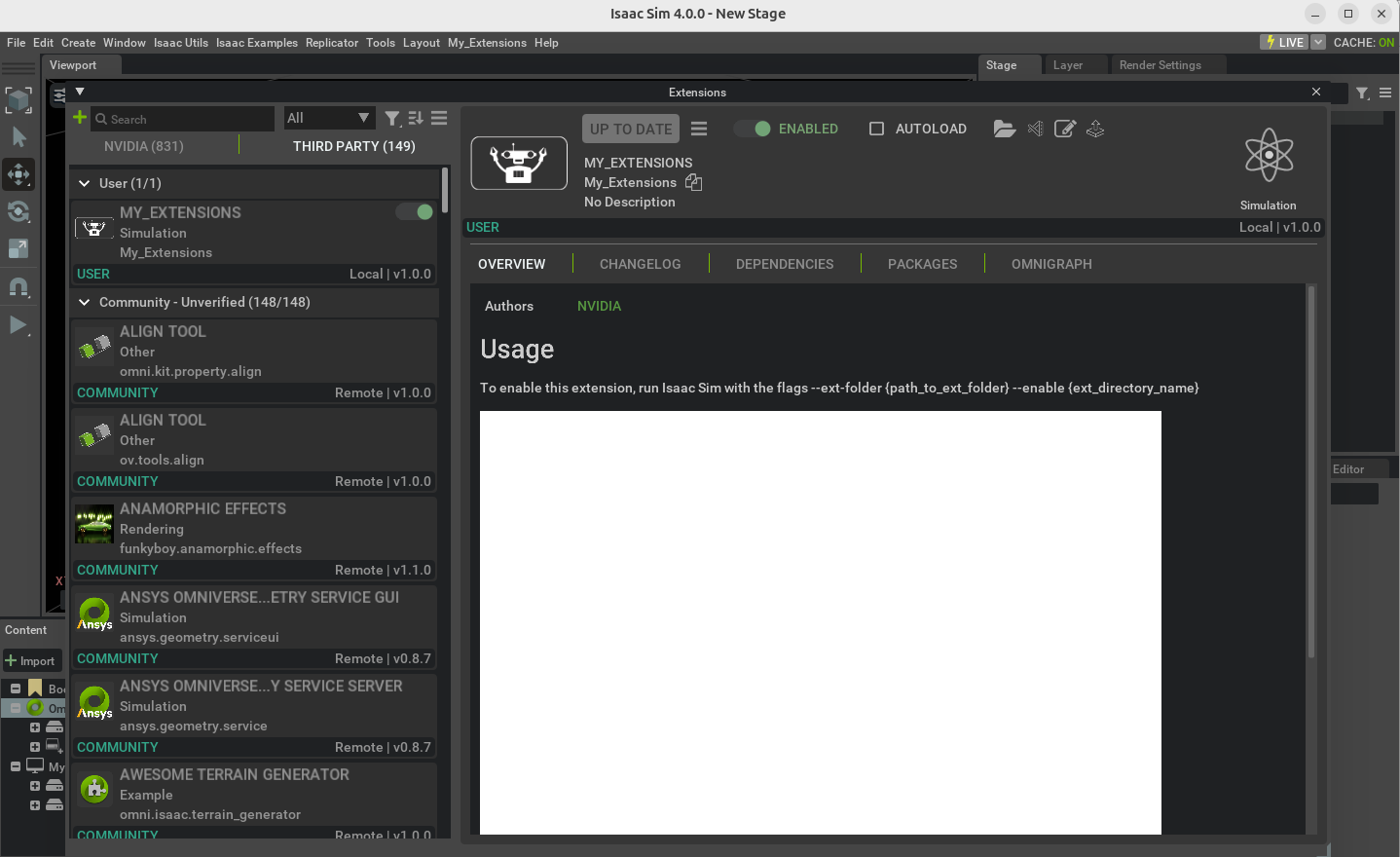The width and height of the screenshot is (1400, 857).
Task: Select AWESOME TERRAIN GENERATOR extension
Action: (254, 801)
